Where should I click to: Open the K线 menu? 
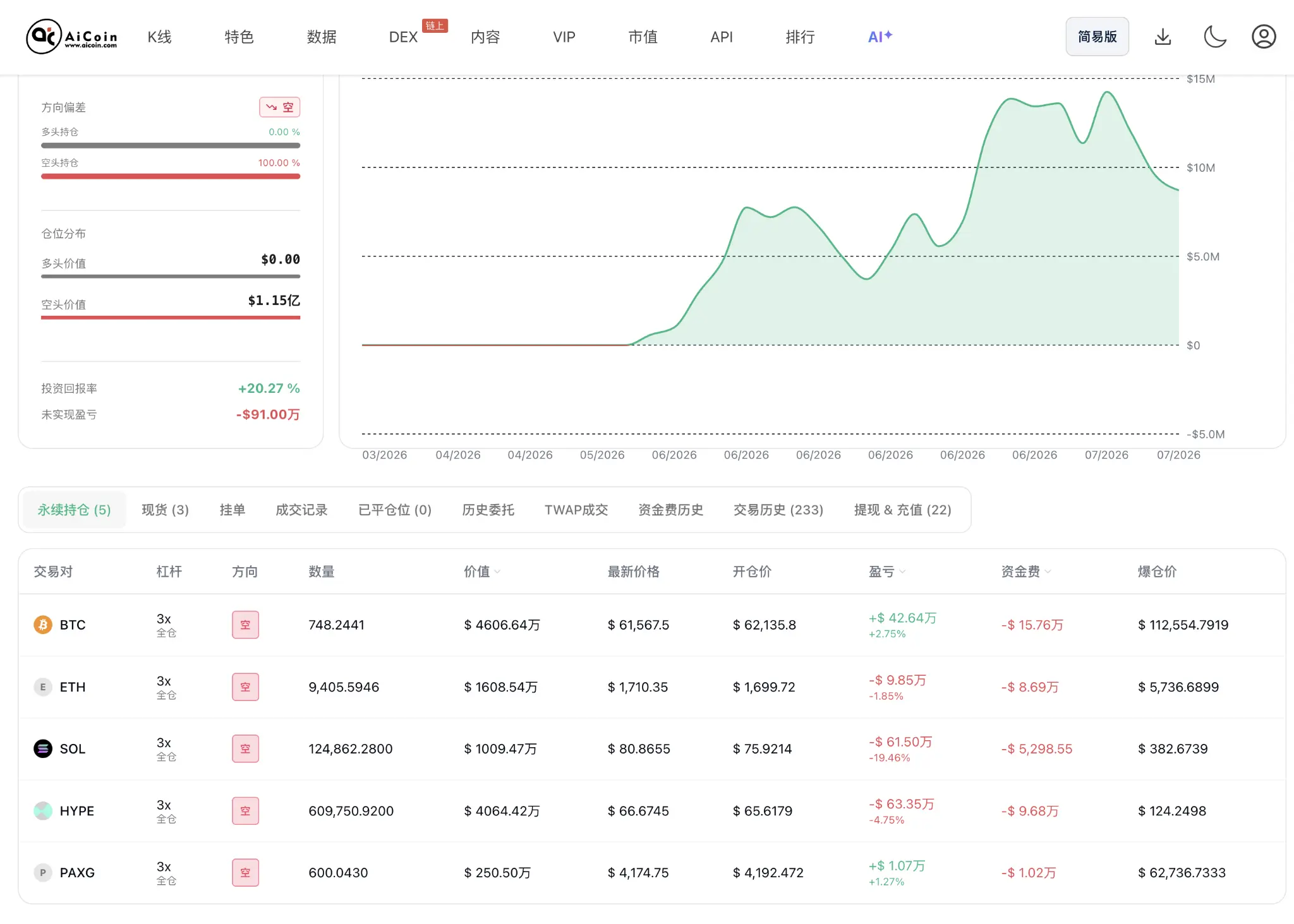pyautogui.click(x=159, y=37)
